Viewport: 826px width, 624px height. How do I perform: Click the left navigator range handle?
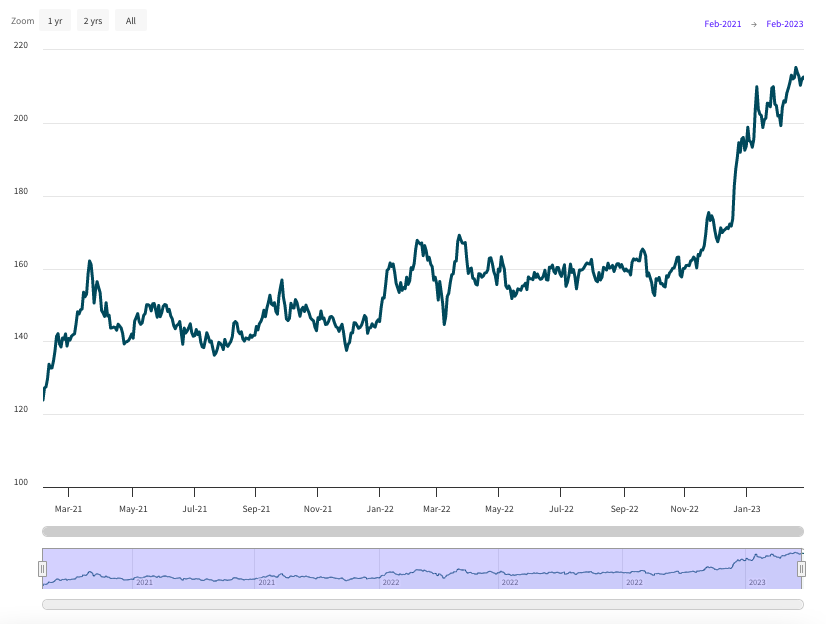(42, 569)
